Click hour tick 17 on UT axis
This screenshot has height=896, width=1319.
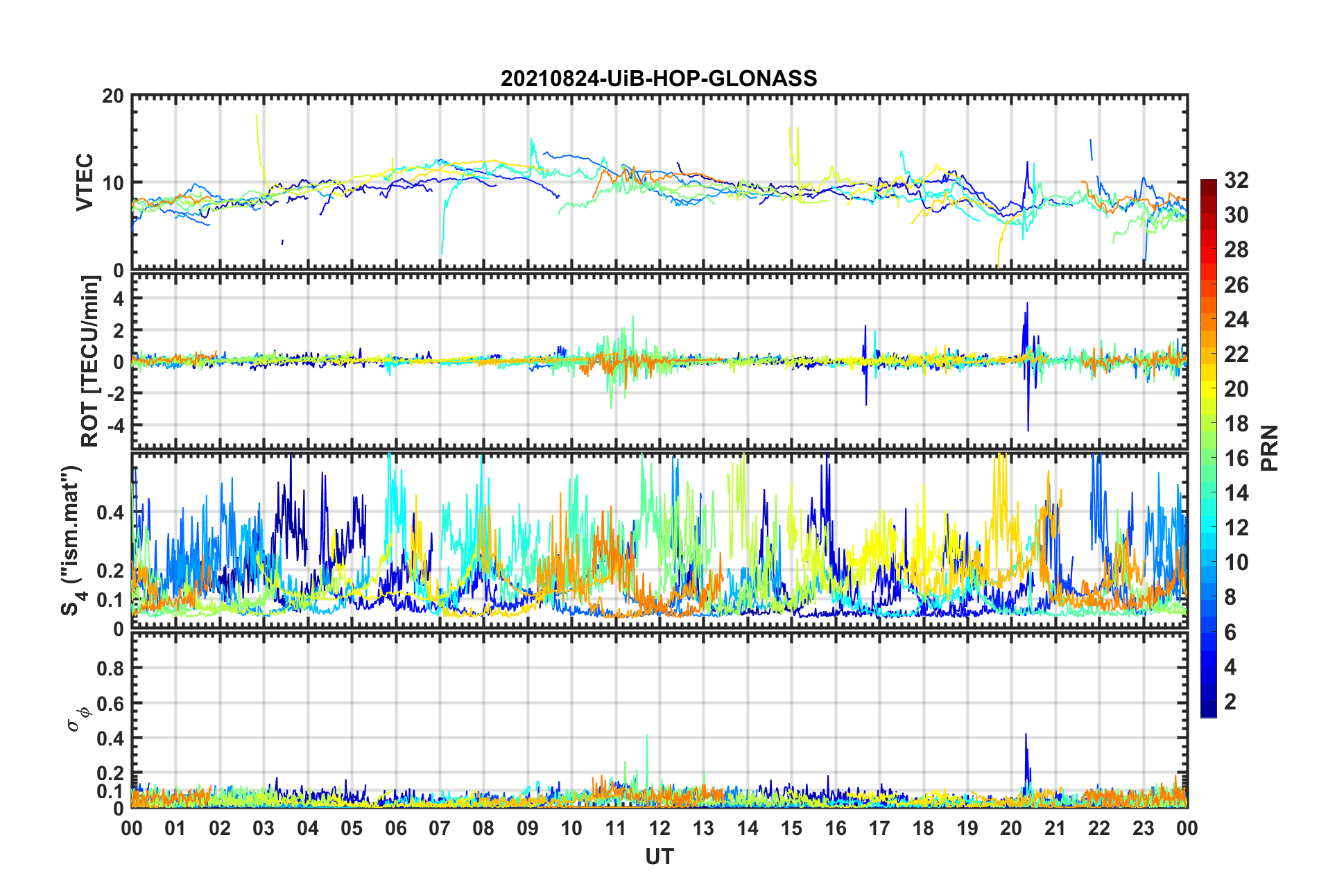[x=879, y=828]
